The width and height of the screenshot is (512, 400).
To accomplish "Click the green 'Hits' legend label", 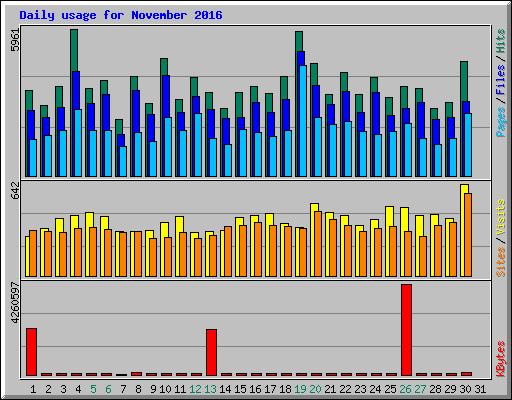I will point(500,41).
